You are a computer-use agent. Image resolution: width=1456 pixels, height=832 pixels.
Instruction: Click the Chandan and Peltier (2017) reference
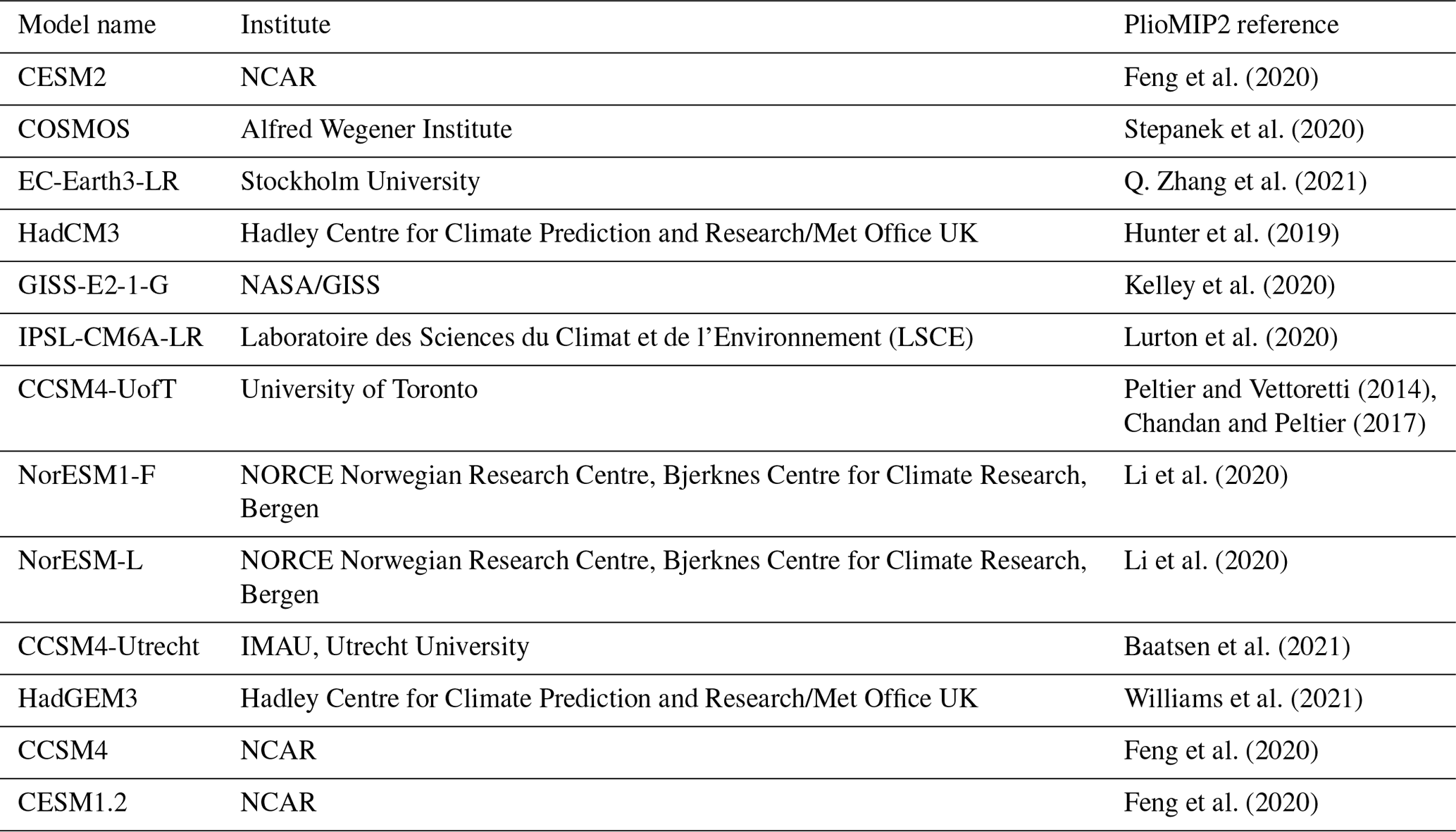1274,423
